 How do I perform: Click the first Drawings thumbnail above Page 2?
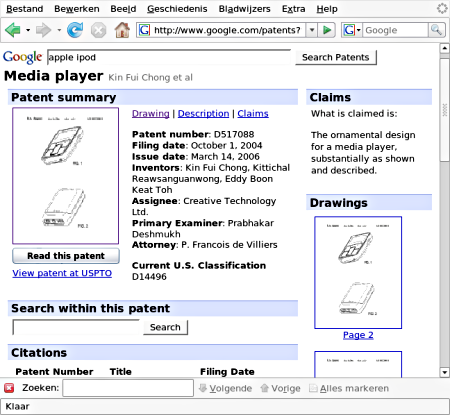pos(358,273)
